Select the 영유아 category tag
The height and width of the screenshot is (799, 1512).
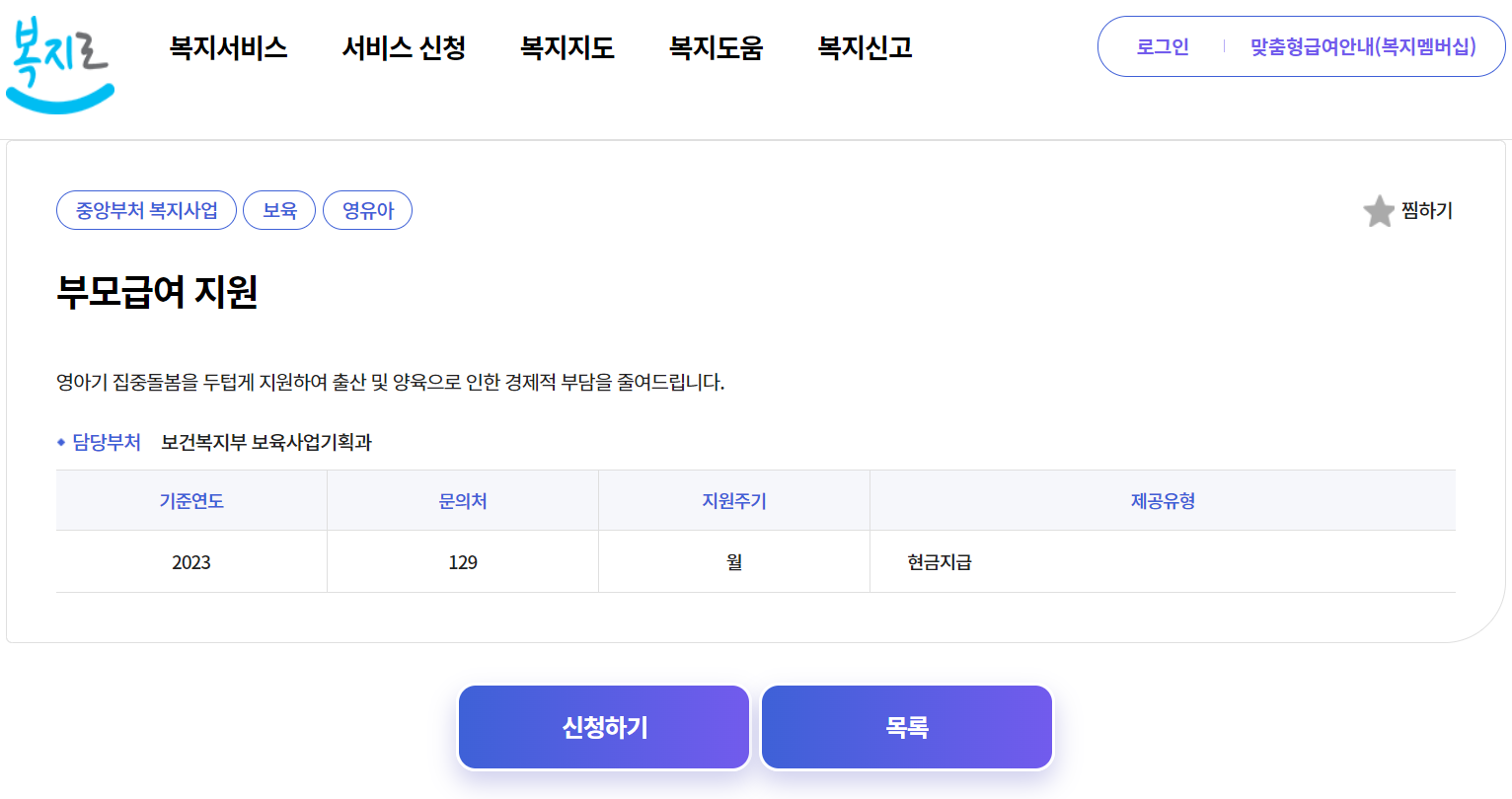point(367,209)
